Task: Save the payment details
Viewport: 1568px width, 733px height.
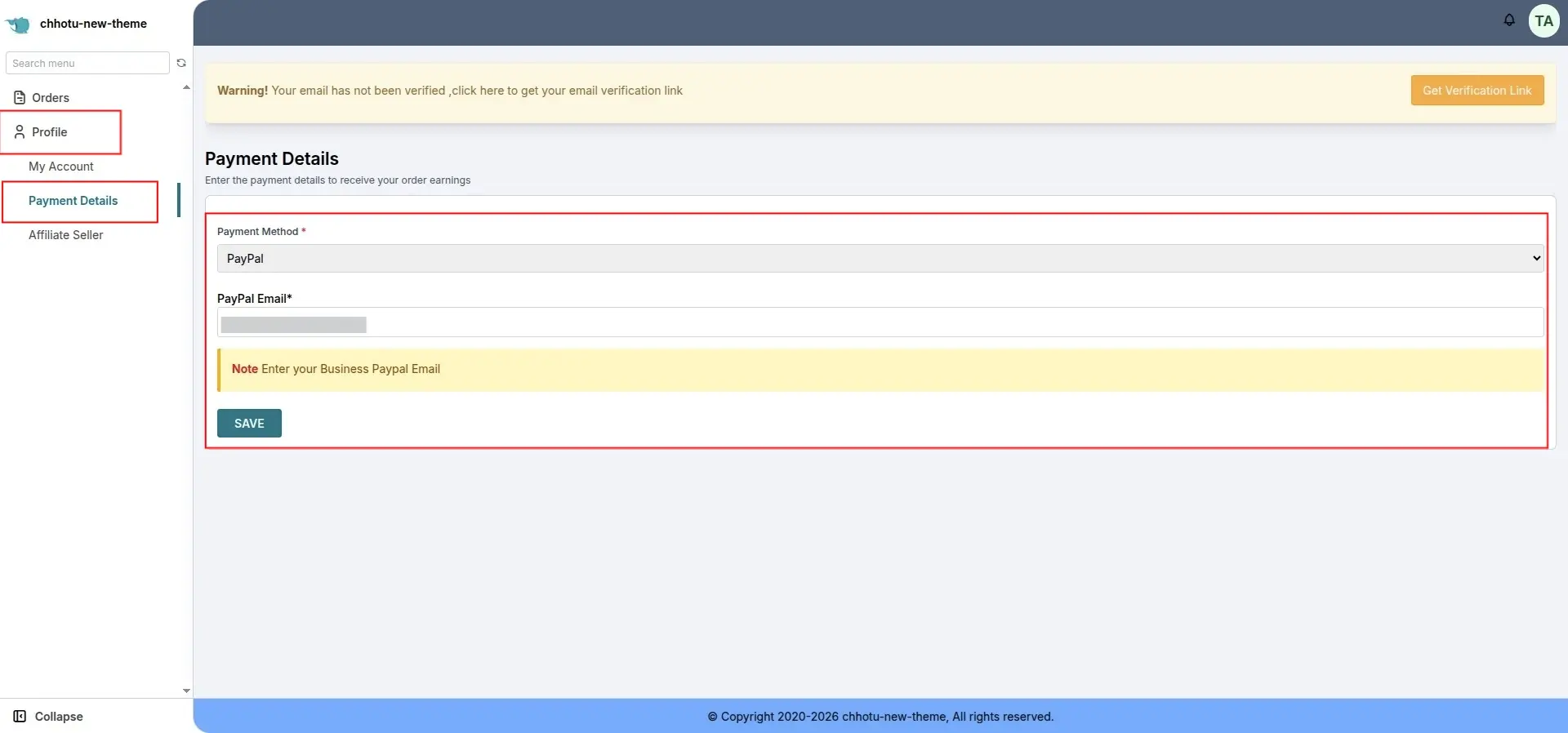Action: [249, 423]
